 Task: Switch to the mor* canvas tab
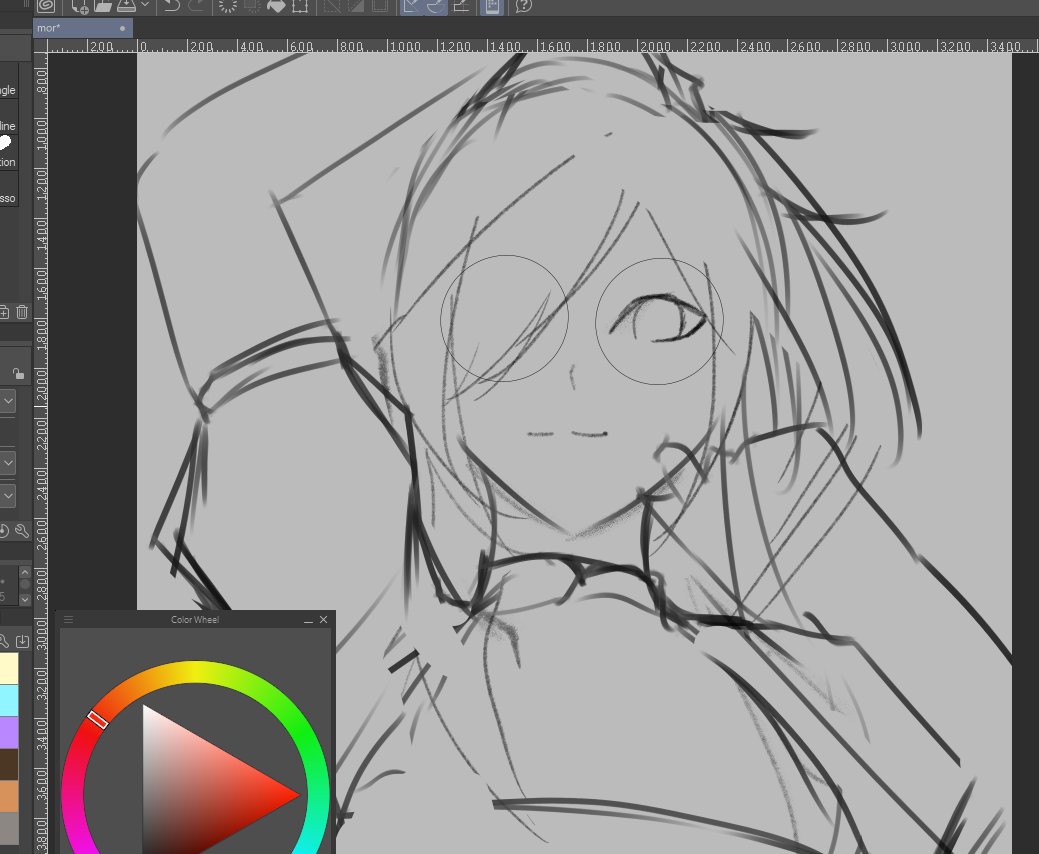click(x=83, y=28)
